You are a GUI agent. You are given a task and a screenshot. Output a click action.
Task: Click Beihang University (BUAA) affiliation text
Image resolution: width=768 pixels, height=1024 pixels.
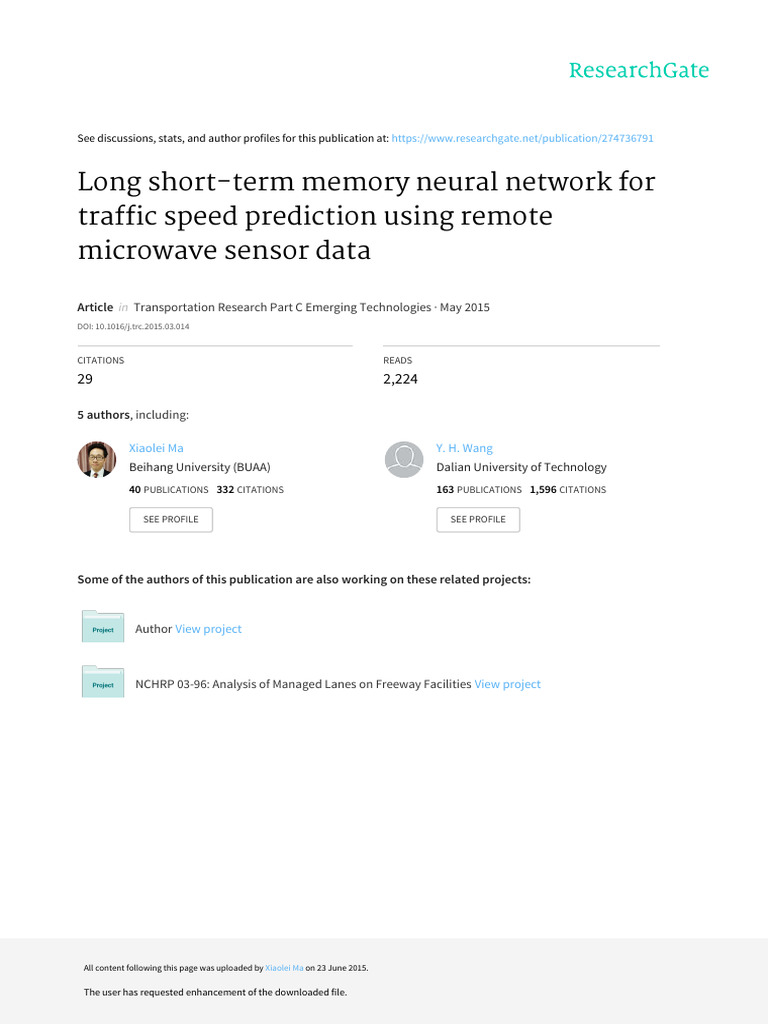(x=200, y=467)
